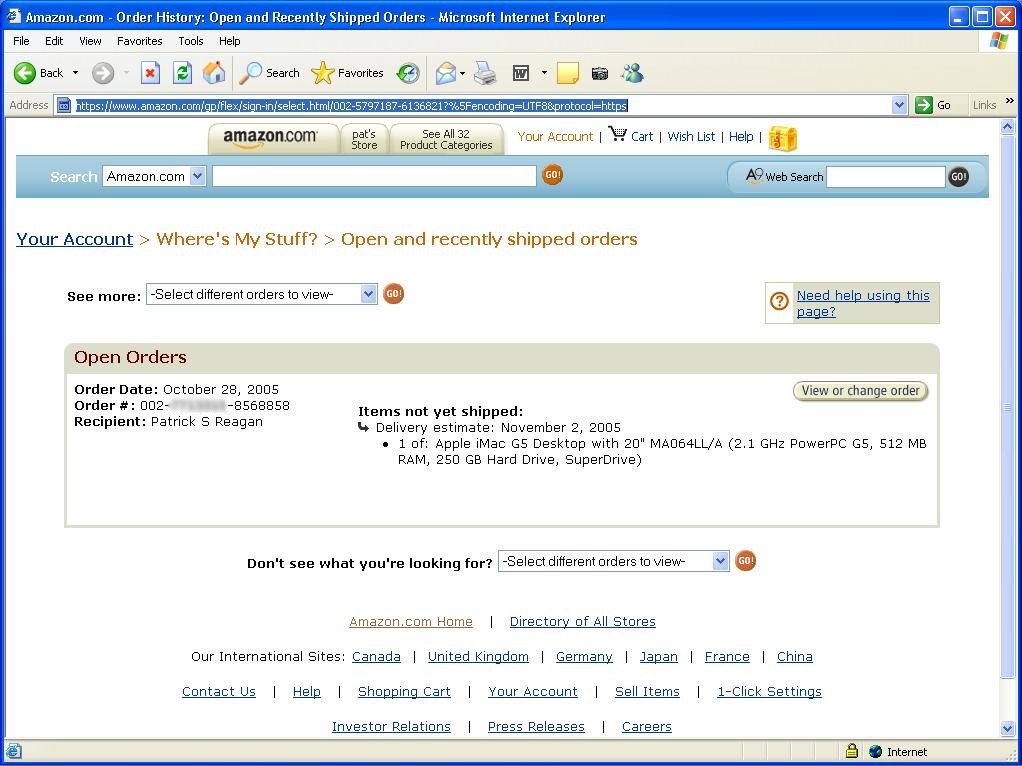Open the address bar dropdown arrow
This screenshot has width=1022, height=766.
[899, 105]
